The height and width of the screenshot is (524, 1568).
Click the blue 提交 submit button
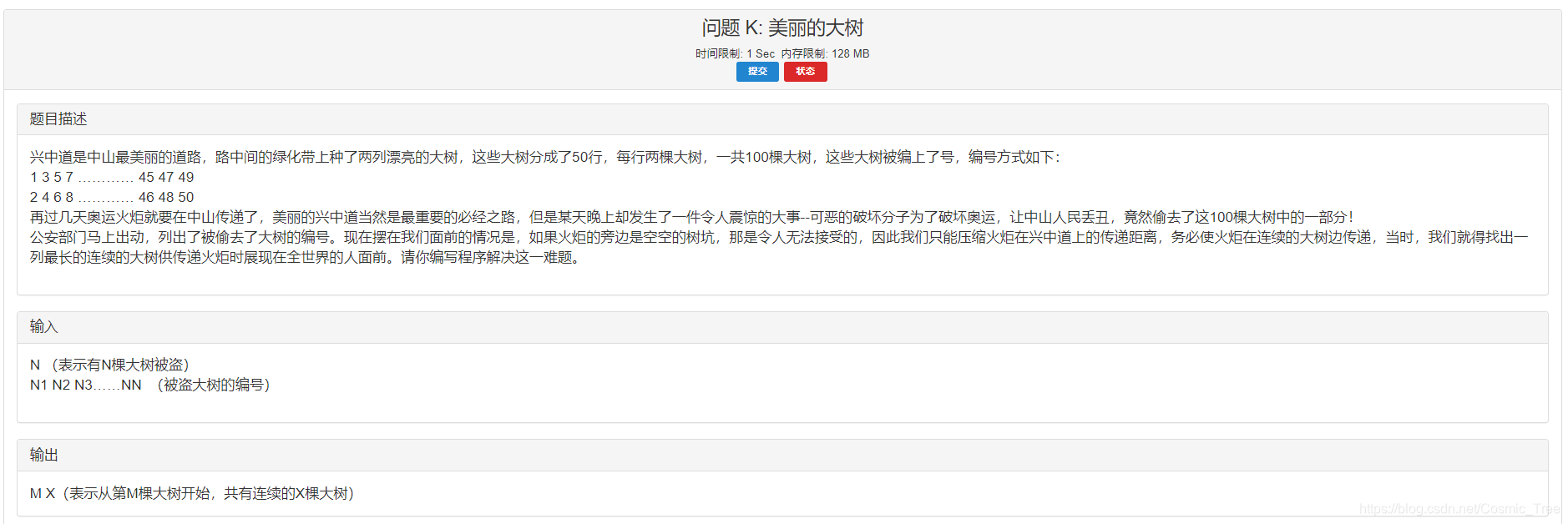coord(757,72)
